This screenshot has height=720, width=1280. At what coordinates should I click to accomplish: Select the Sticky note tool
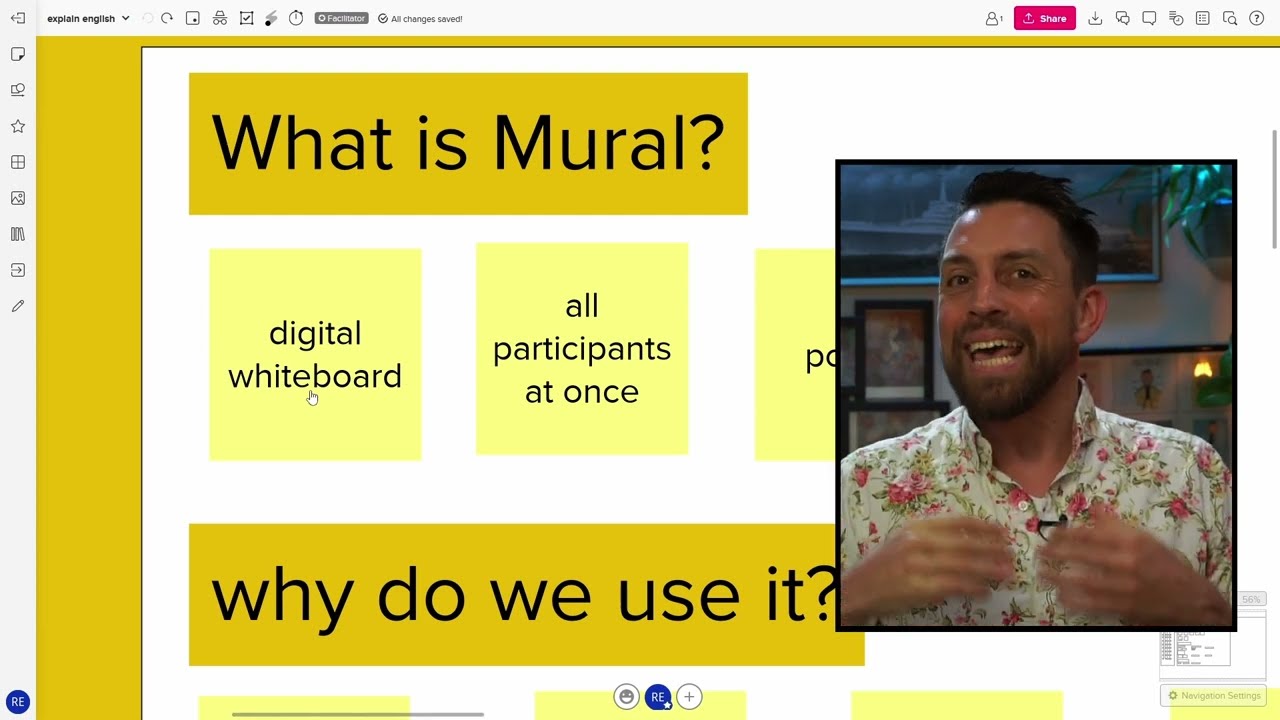(x=17, y=54)
